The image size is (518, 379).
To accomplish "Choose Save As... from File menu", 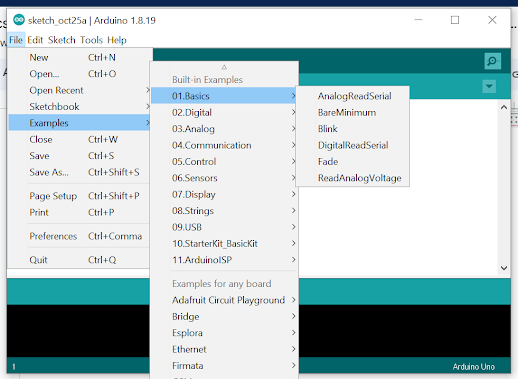I will pos(79,172).
